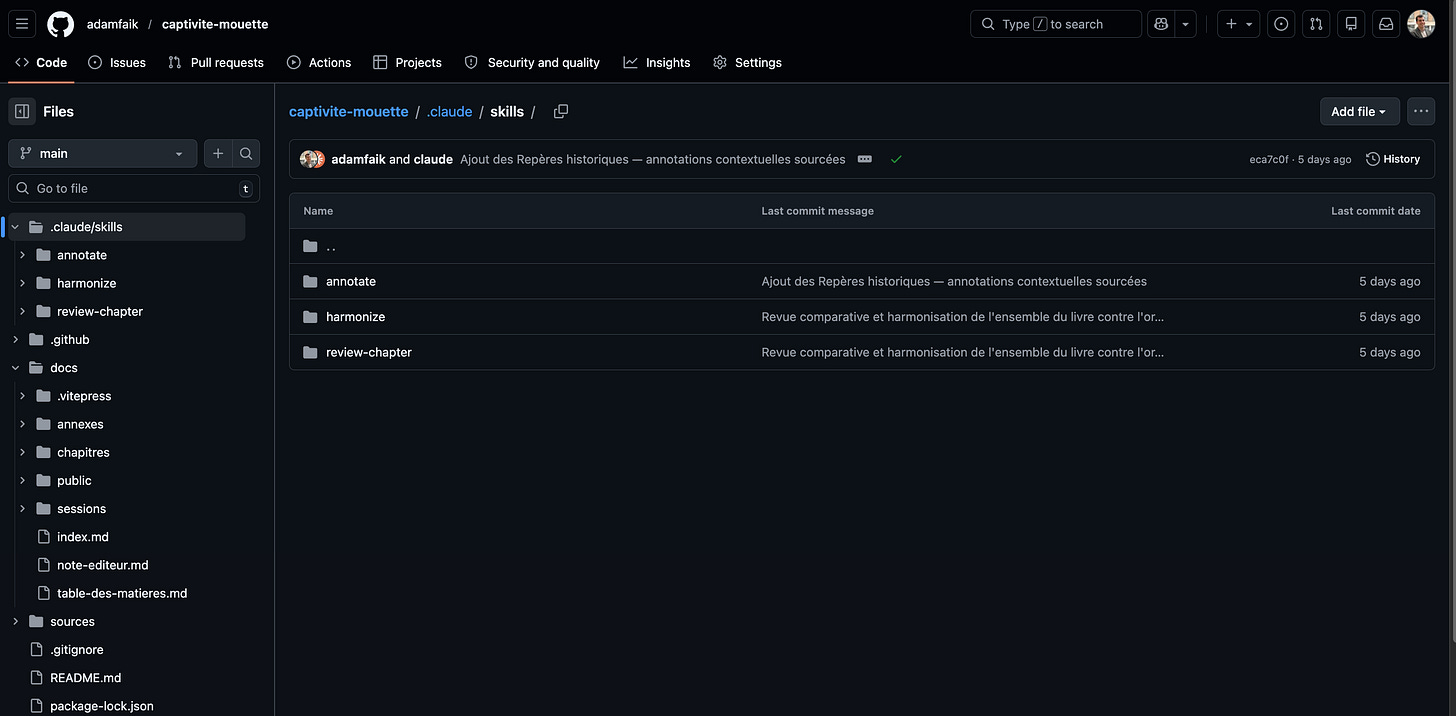Open the Add file dropdown

pyautogui.click(x=1359, y=111)
